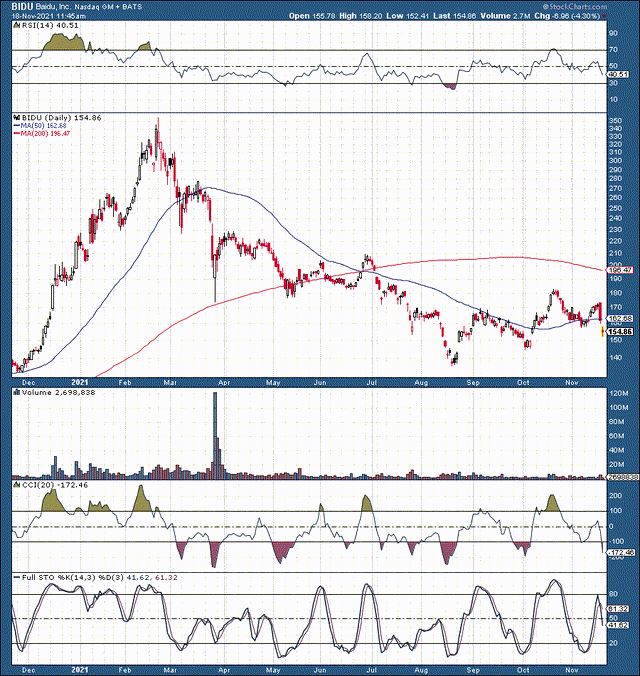640x676 pixels.
Task: Click the red MA(200) 196.47 legend
Action: click(41, 133)
